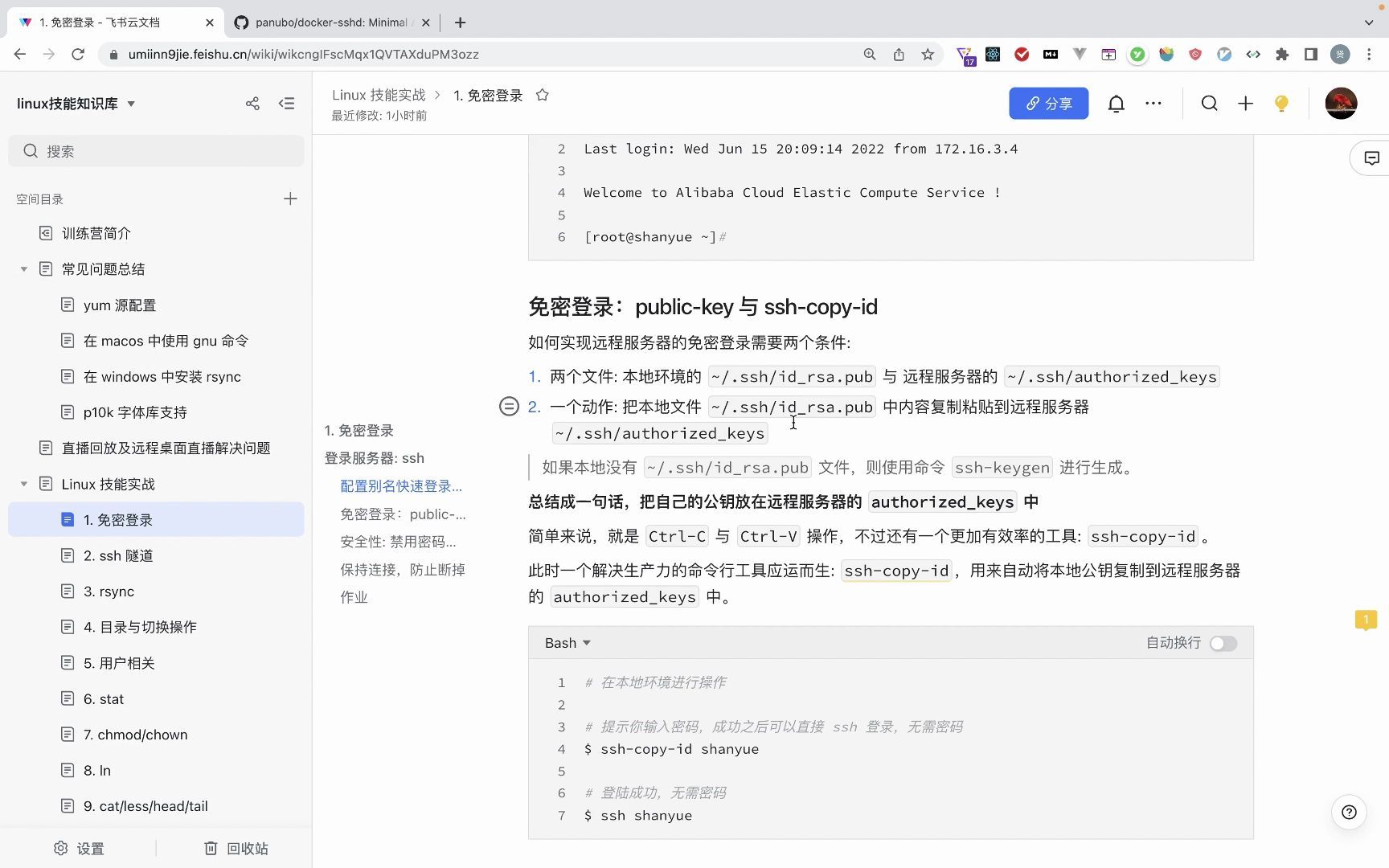Collapse list item 2 using the circle control

point(509,407)
